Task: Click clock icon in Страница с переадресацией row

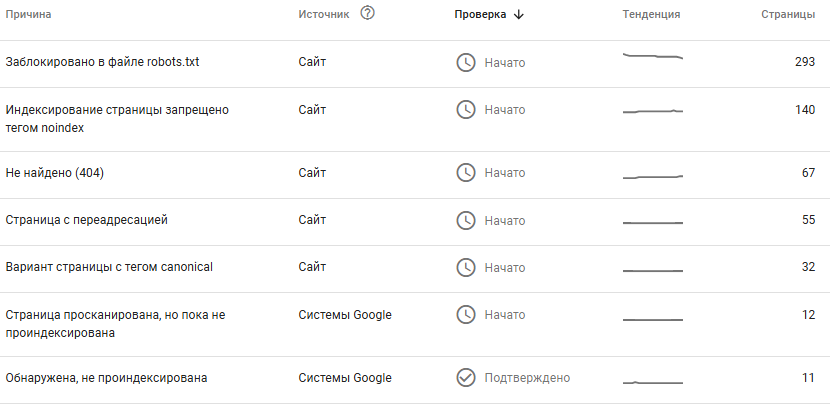Action: coord(466,220)
